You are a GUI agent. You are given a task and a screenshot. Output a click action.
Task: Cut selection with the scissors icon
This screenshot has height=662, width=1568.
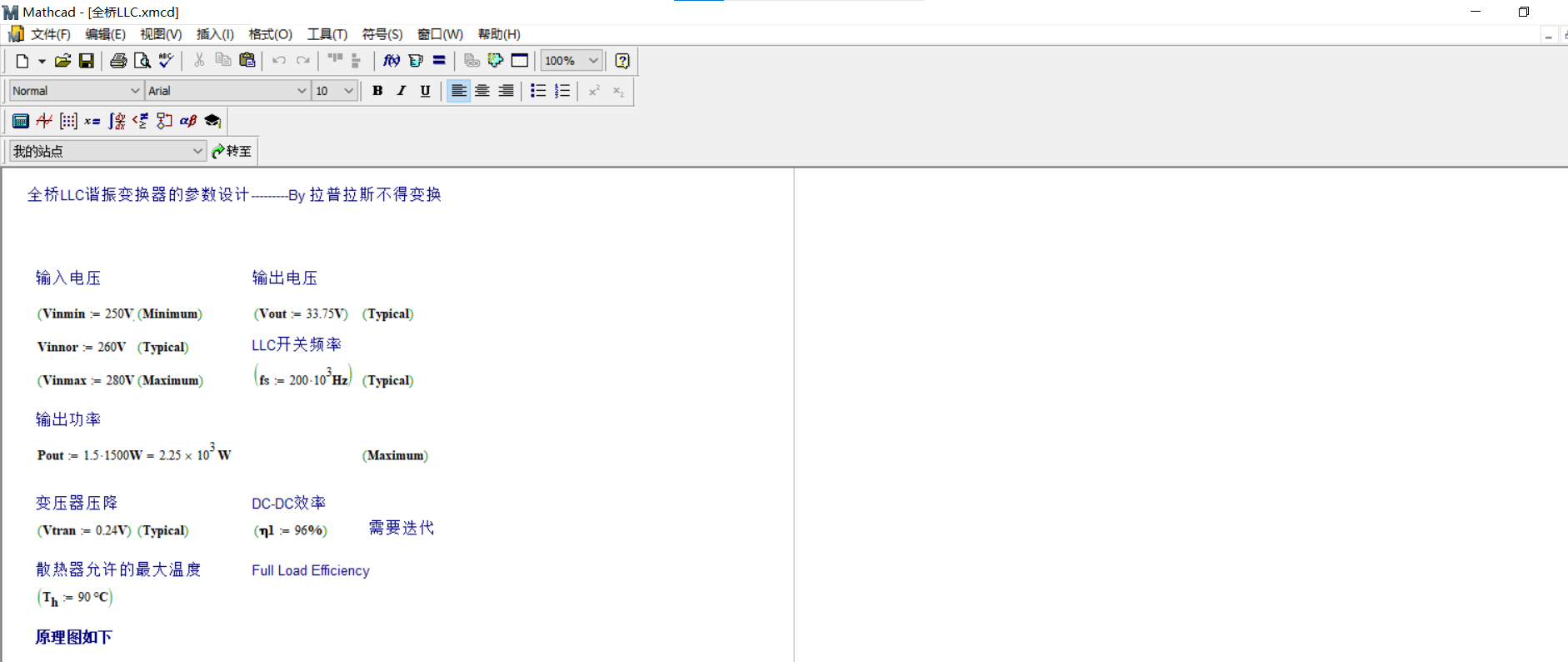tap(199, 61)
